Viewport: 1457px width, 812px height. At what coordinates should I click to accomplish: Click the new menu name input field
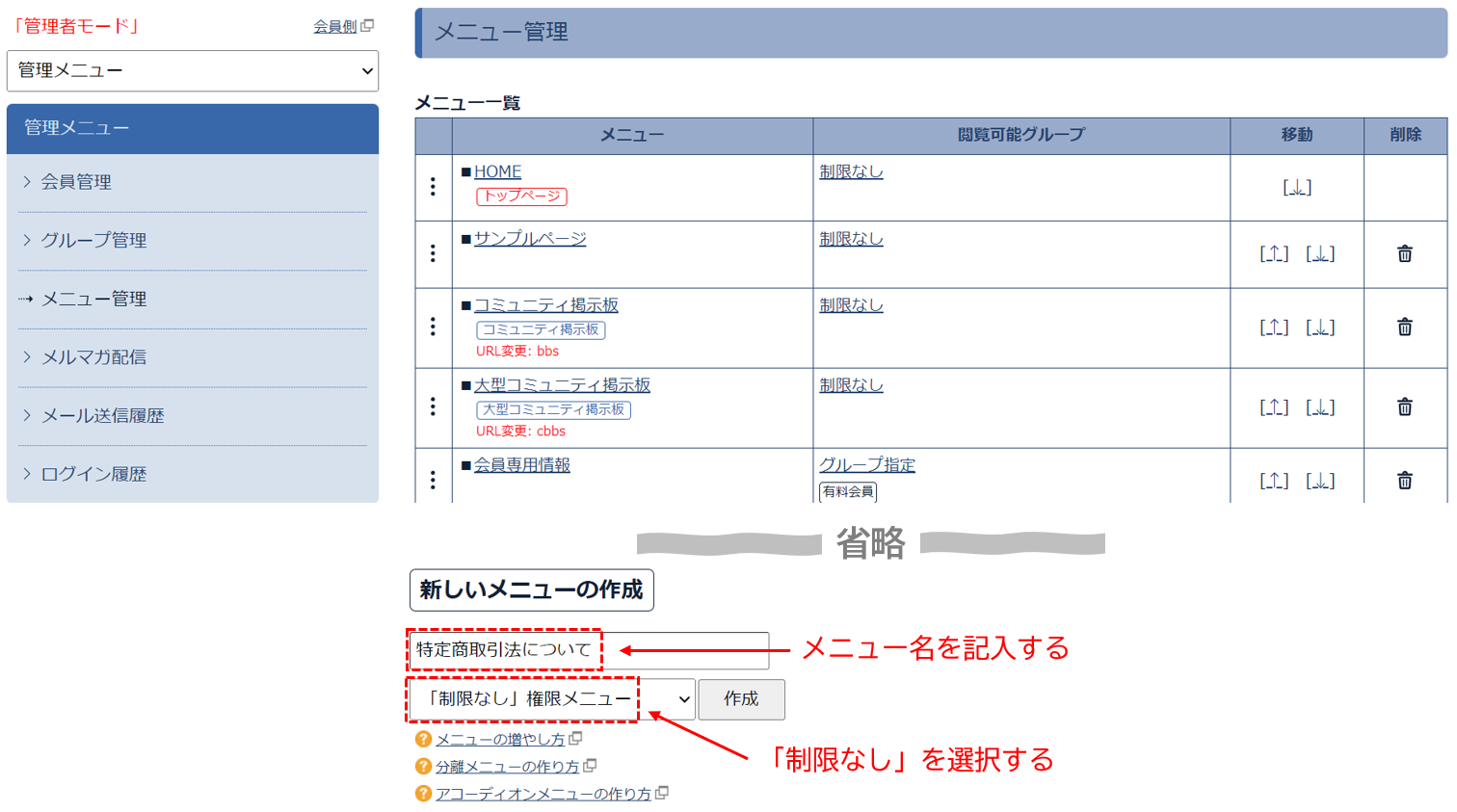click(589, 650)
